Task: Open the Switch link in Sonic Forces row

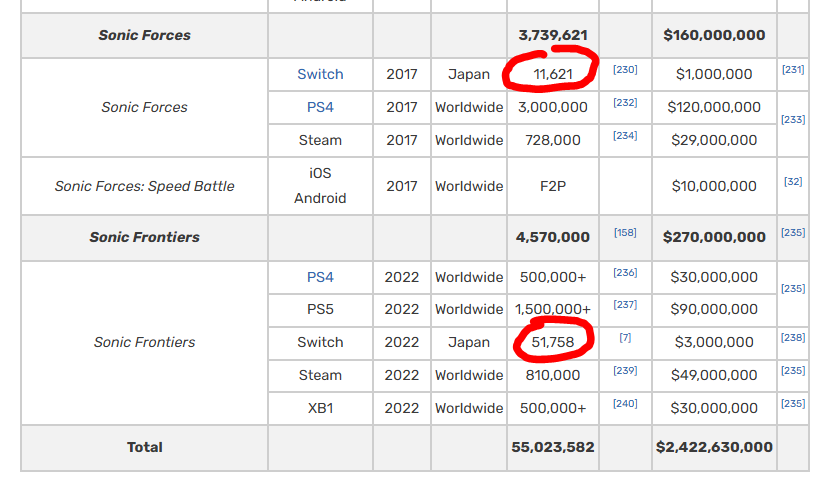Action: point(320,74)
